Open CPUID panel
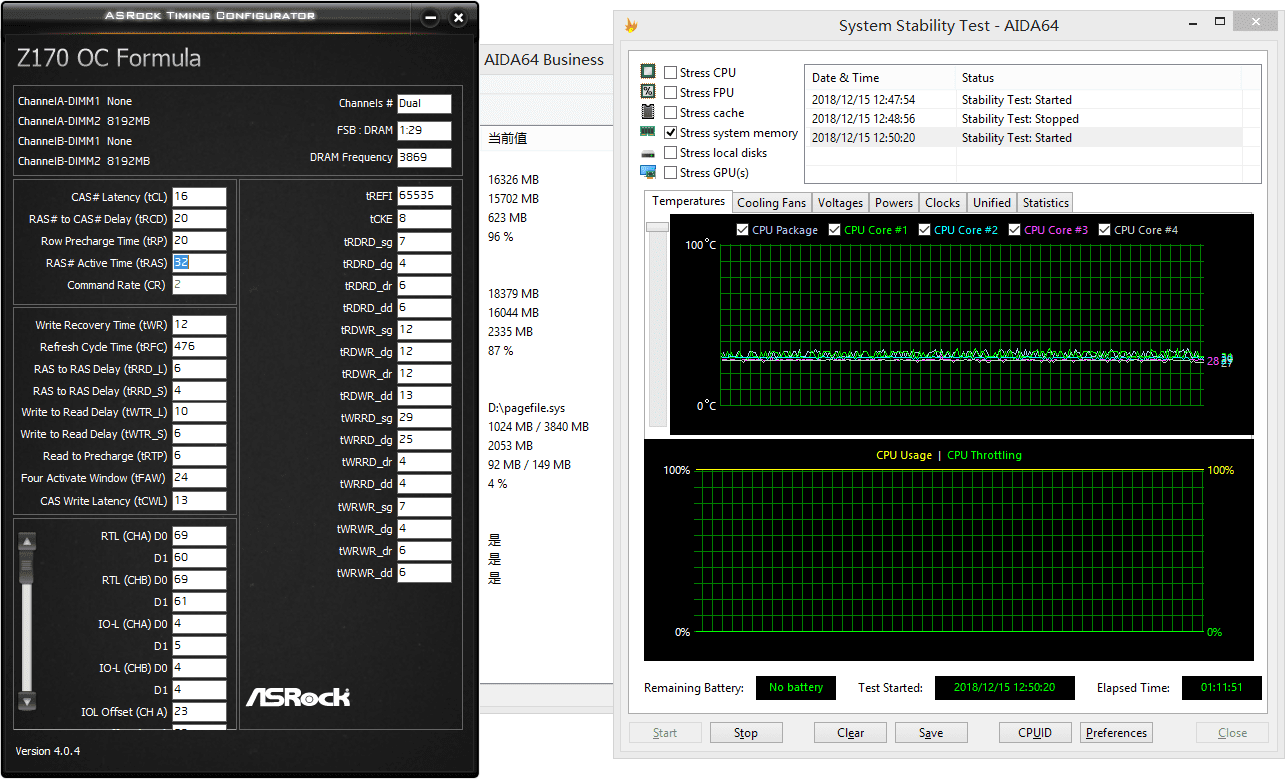The height and width of the screenshot is (780, 1285). click(1035, 733)
